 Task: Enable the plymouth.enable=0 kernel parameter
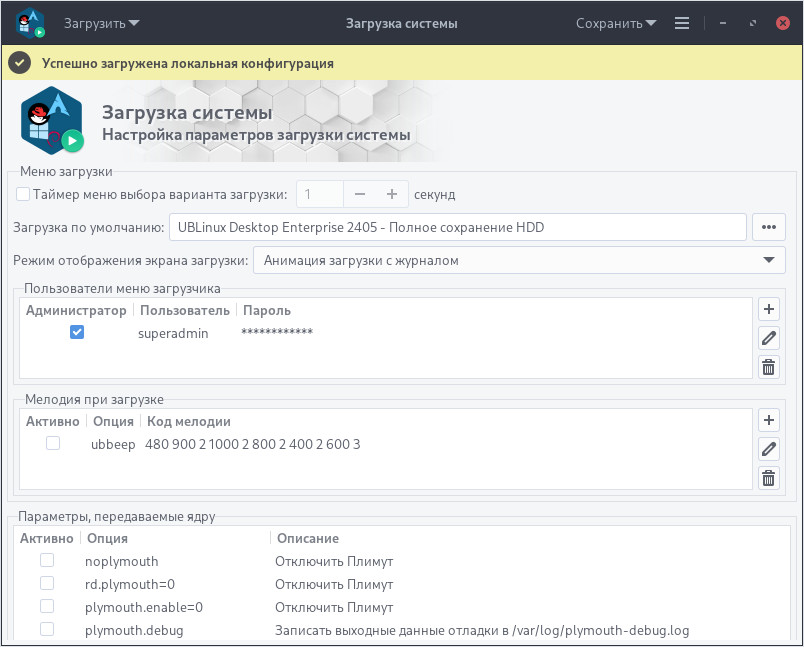pos(47,606)
